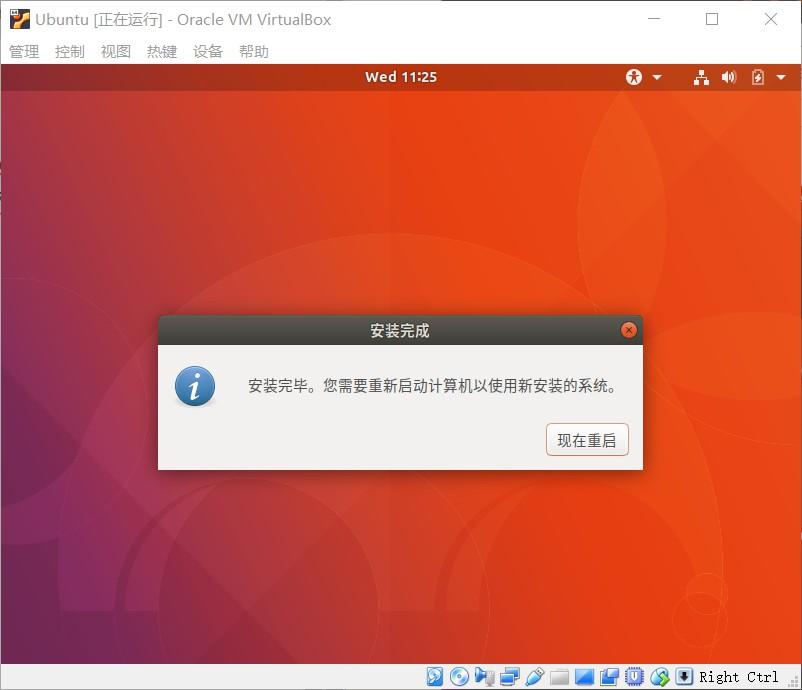Click the wired network icon
The width and height of the screenshot is (802, 690).
pyautogui.click(x=701, y=78)
